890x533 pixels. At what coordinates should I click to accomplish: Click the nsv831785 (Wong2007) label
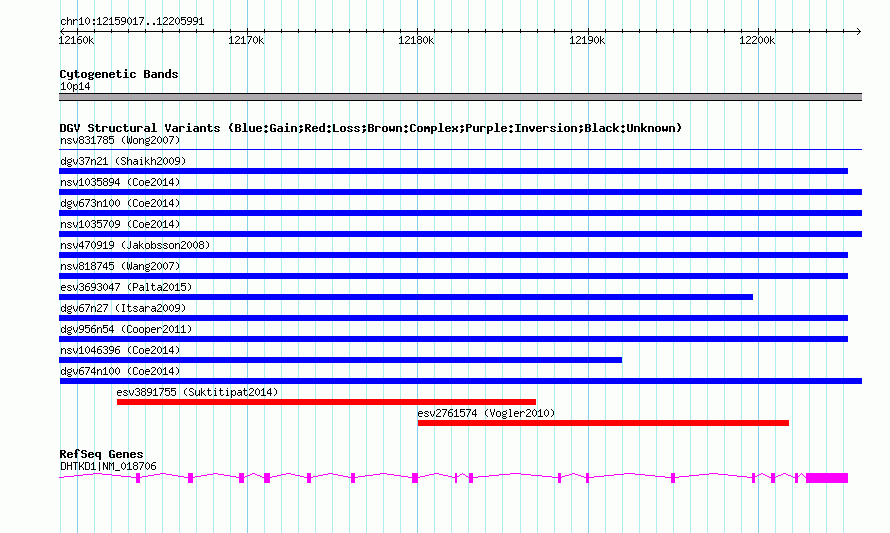click(x=120, y=140)
